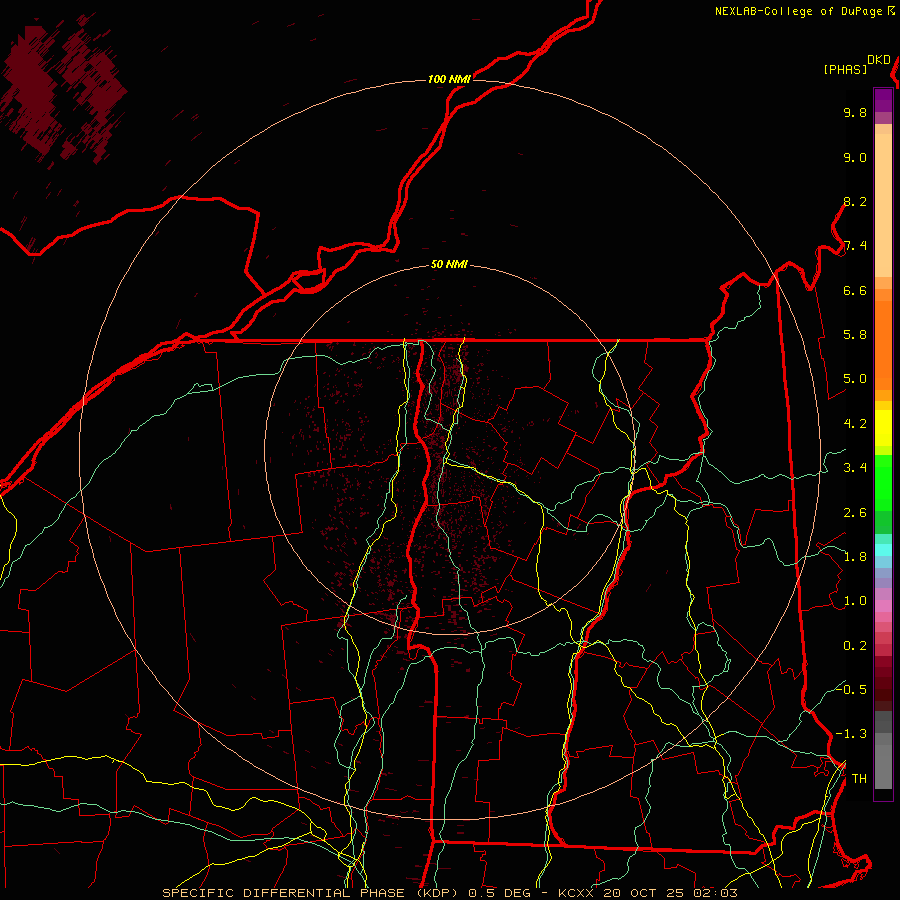
Task: Click the 5.8 legend value
Action: pos(855,335)
